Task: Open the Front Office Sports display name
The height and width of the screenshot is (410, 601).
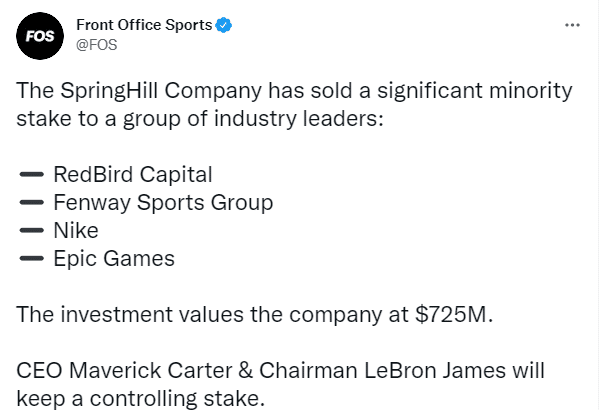Action: click(x=144, y=26)
